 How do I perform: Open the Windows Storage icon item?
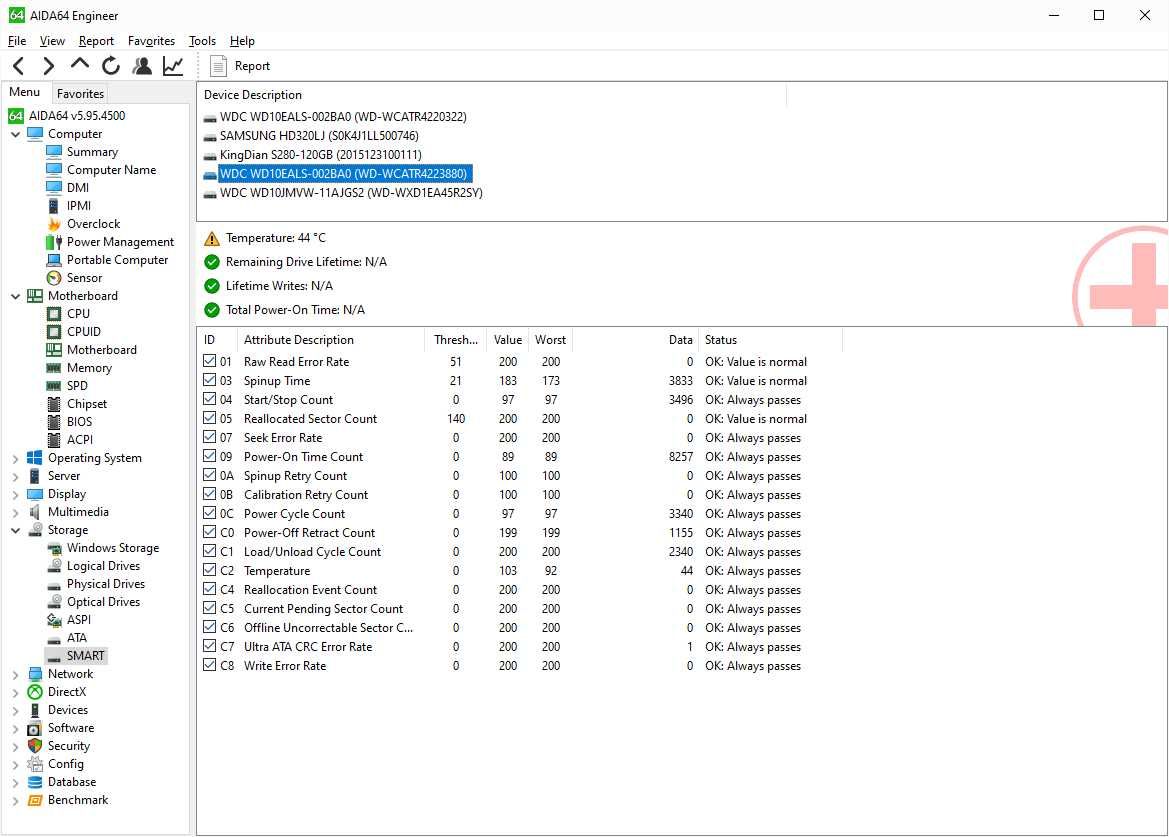(x=54, y=548)
